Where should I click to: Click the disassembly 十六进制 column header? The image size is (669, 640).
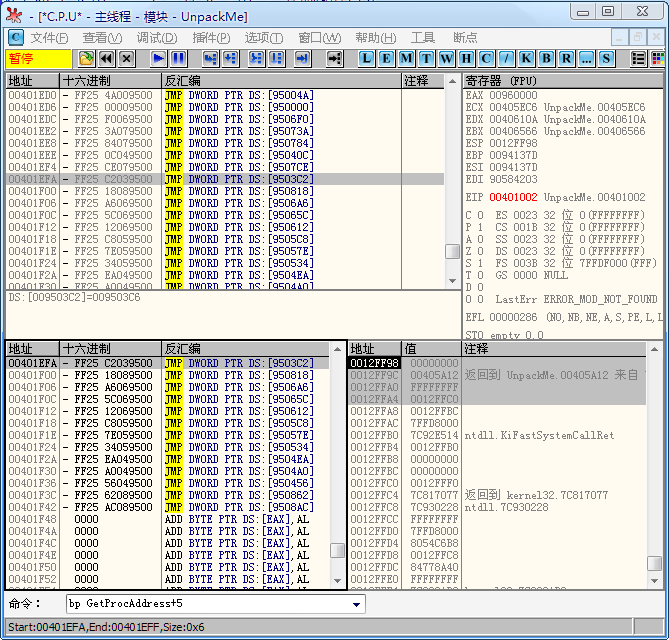coord(111,81)
